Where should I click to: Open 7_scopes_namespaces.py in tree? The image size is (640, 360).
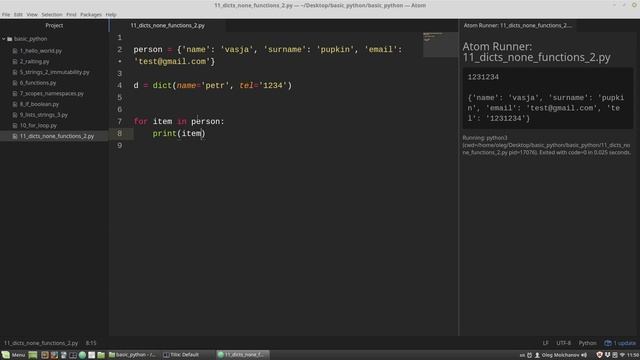51,93
